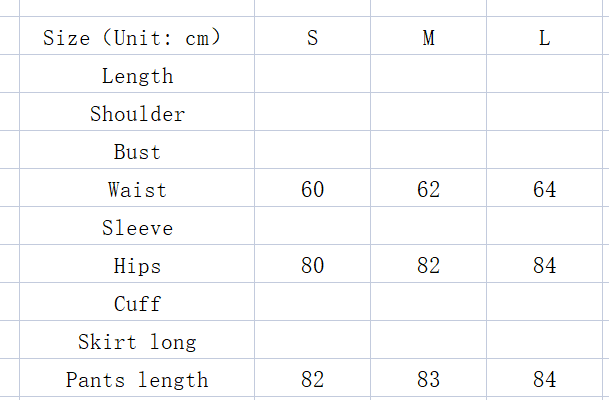Select the Length row label cell
The image size is (609, 400).
point(137,76)
